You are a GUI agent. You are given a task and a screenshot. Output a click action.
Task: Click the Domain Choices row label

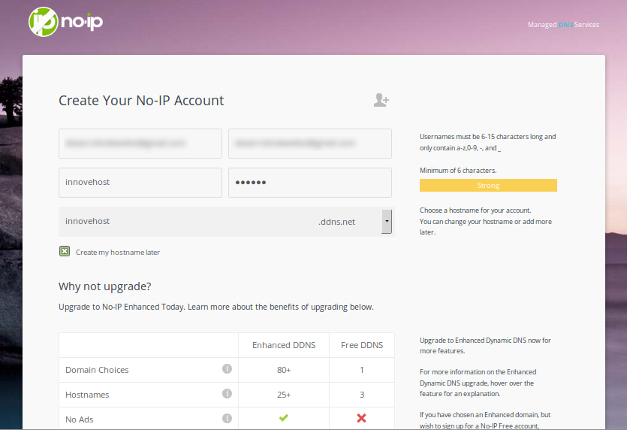click(97, 370)
